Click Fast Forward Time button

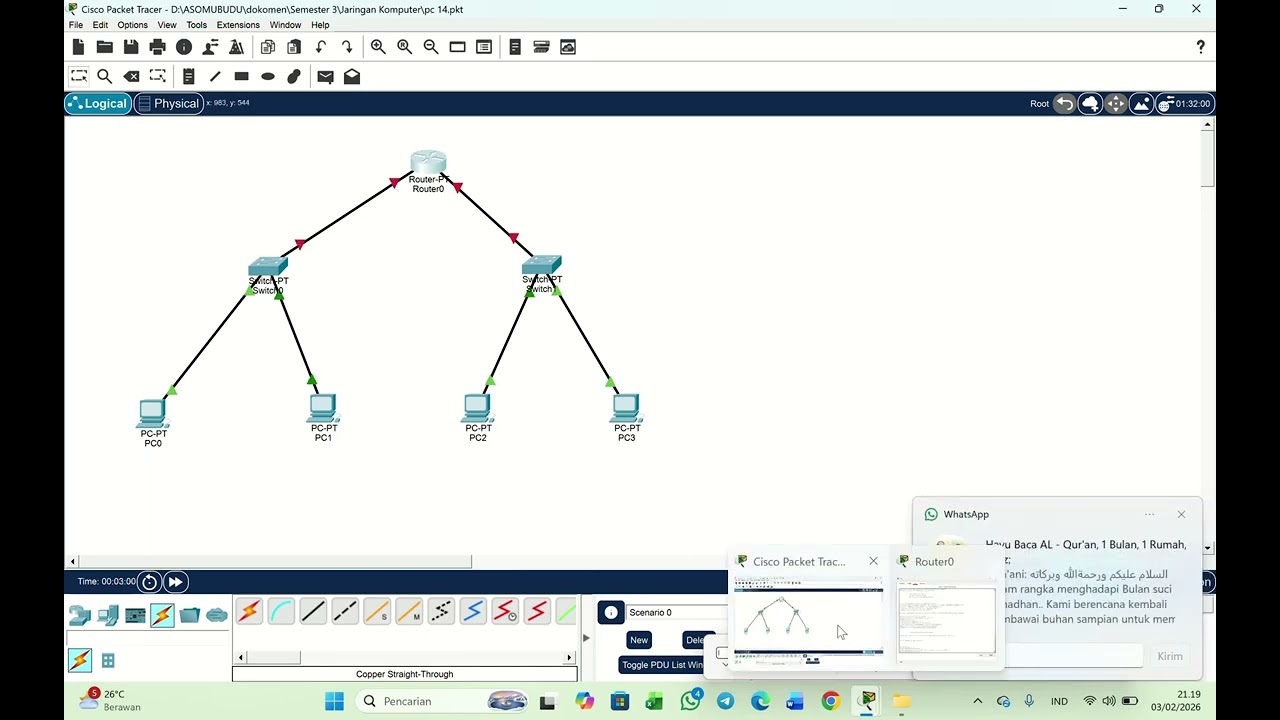[175, 582]
